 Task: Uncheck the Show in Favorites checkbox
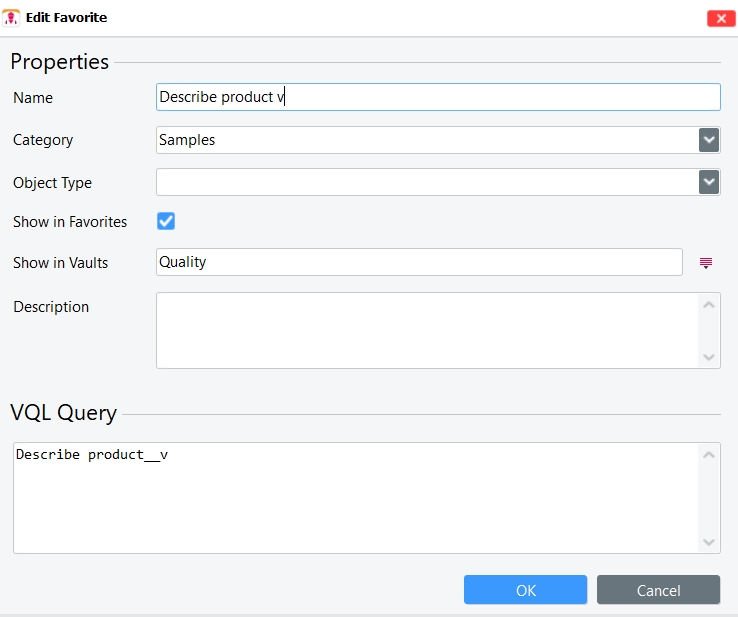click(x=166, y=221)
